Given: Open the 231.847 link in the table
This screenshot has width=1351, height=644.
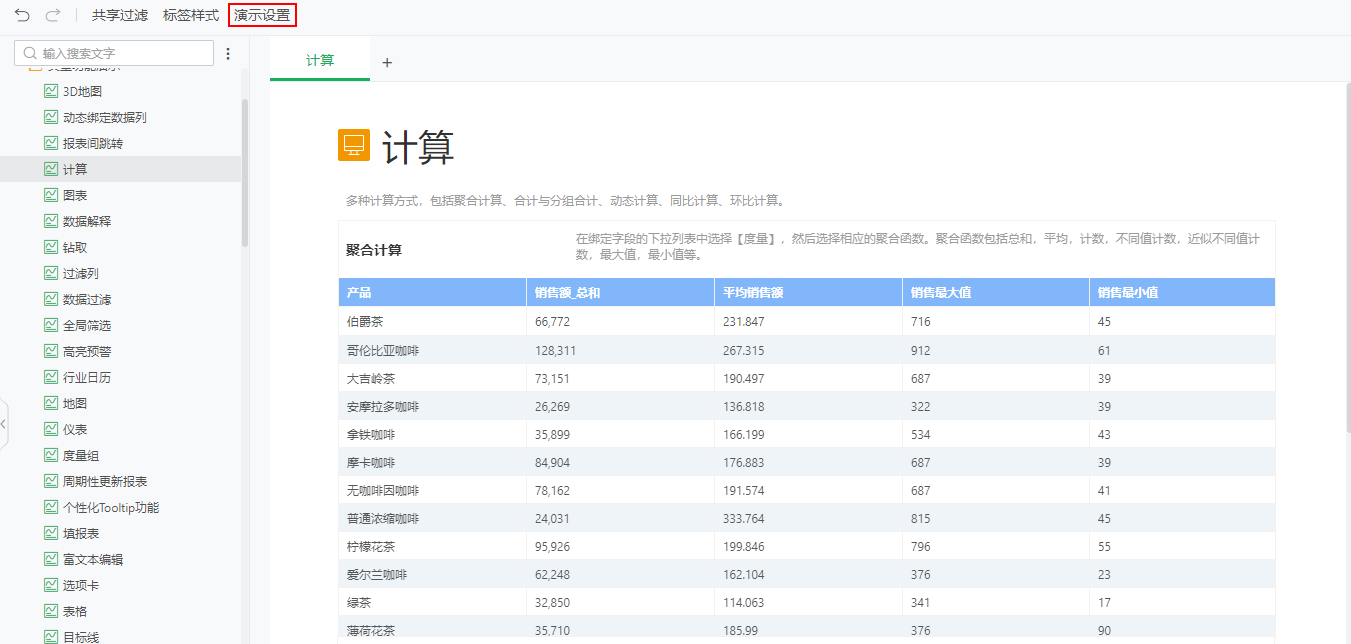Looking at the screenshot, I should [745, 321].
